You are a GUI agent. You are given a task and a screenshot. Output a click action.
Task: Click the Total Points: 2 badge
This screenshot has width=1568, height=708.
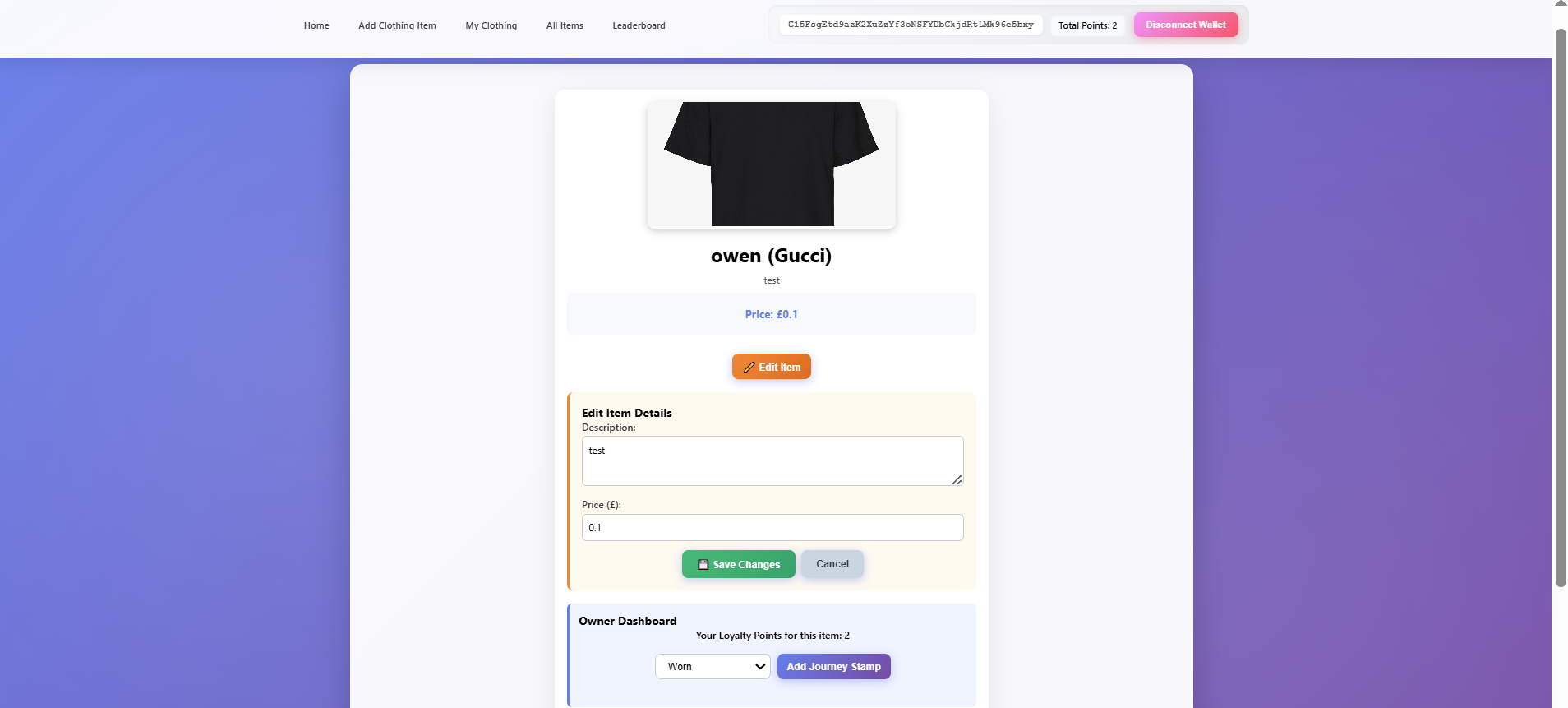pos(1087,25)
